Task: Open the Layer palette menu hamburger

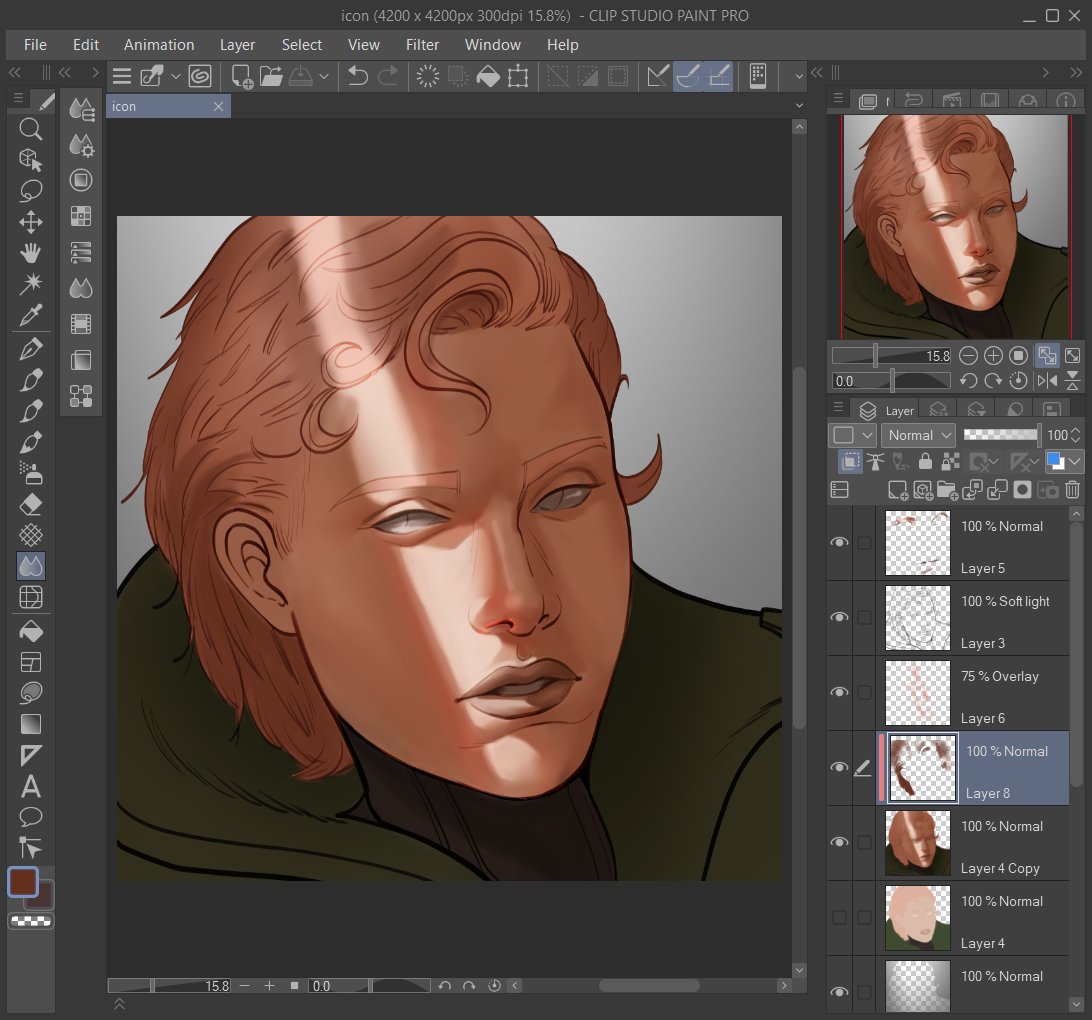Action: coord(838,408)
